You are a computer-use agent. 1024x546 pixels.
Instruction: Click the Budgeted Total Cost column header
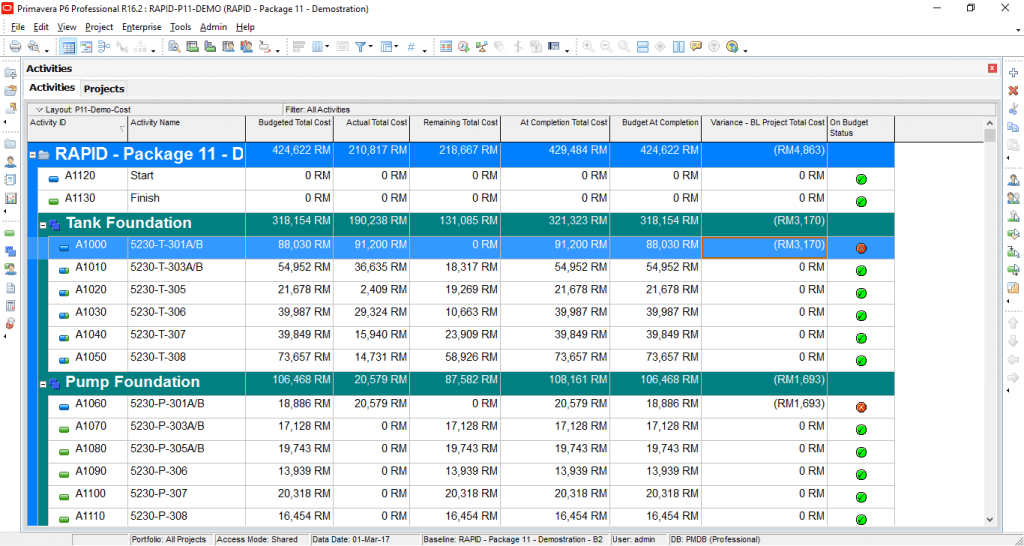[289, 128]
